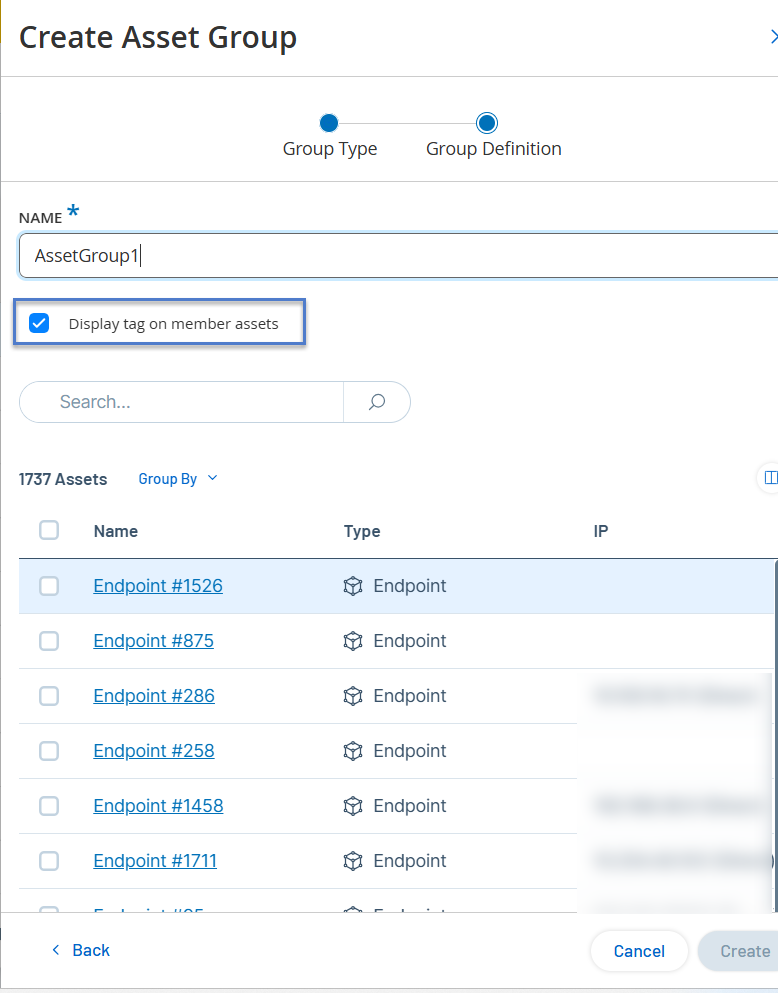Toggle Display tag on member assets
Screen dimensions: 778x993
[x=40, y=323]
